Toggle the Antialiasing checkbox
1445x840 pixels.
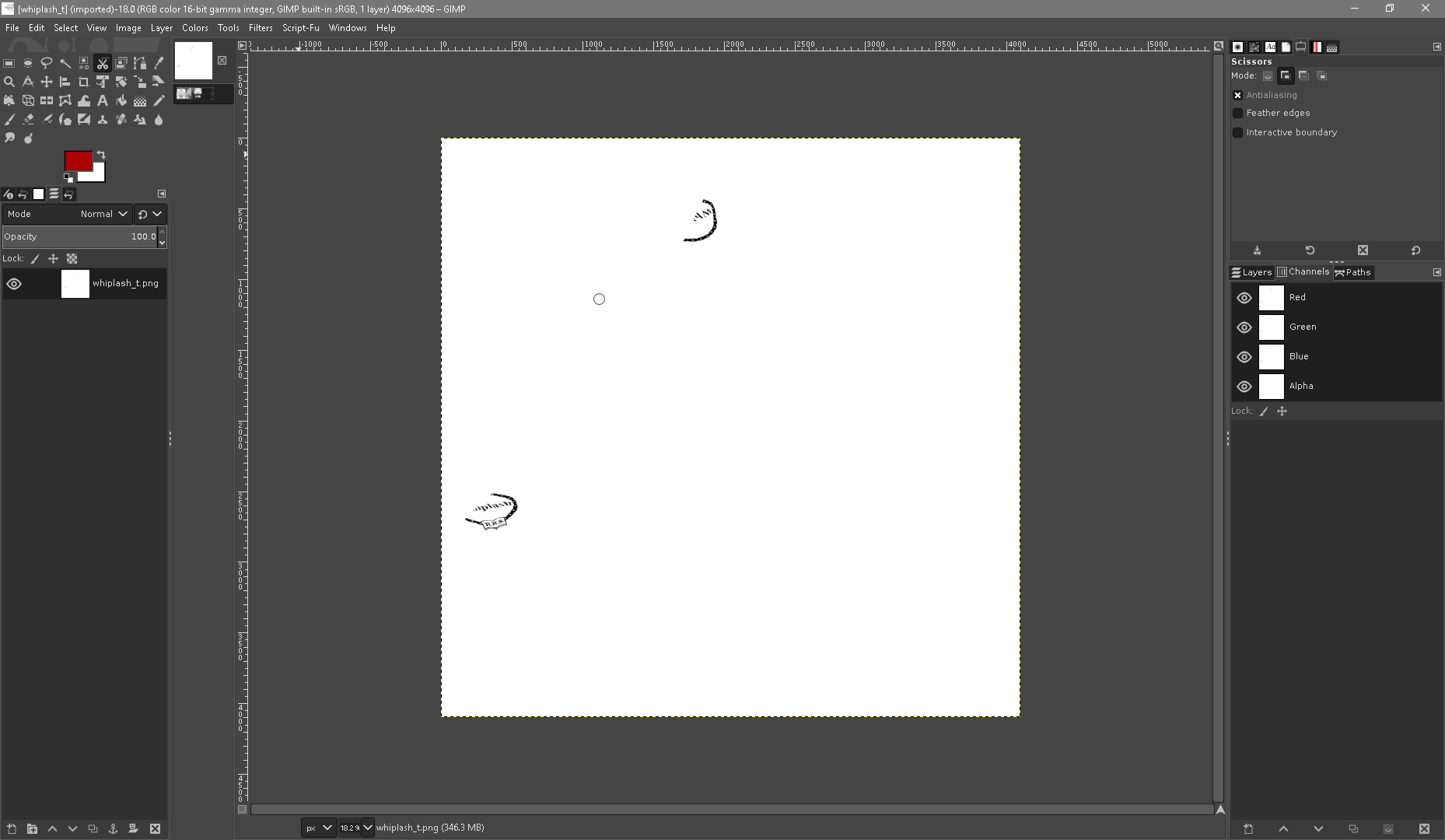click(x=1237, y=95)
